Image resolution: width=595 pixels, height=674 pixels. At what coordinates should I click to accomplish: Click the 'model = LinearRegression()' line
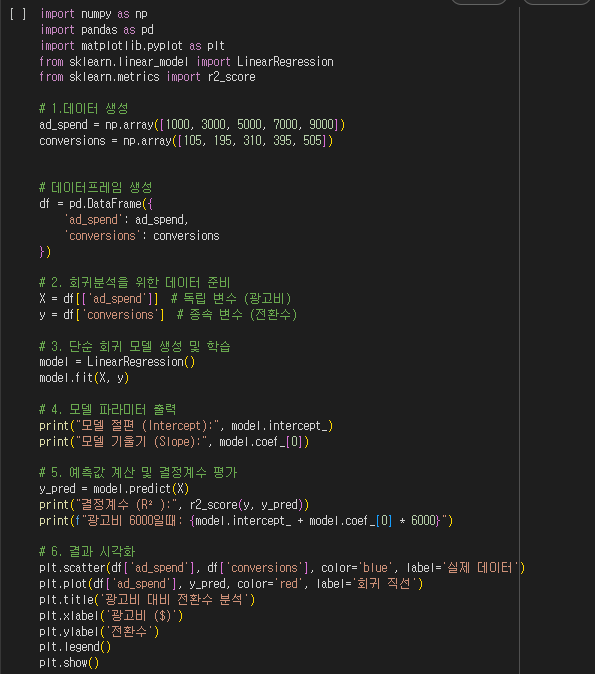click(x=117, y=362)
